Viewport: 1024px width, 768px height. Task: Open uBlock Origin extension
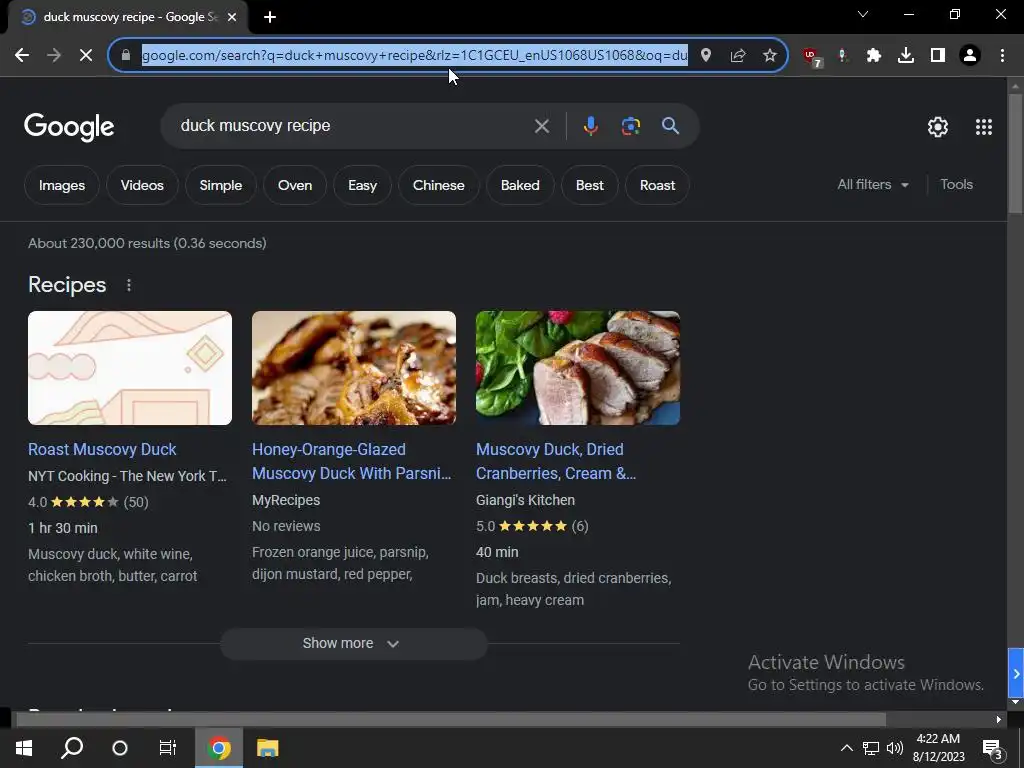[812, 57]
